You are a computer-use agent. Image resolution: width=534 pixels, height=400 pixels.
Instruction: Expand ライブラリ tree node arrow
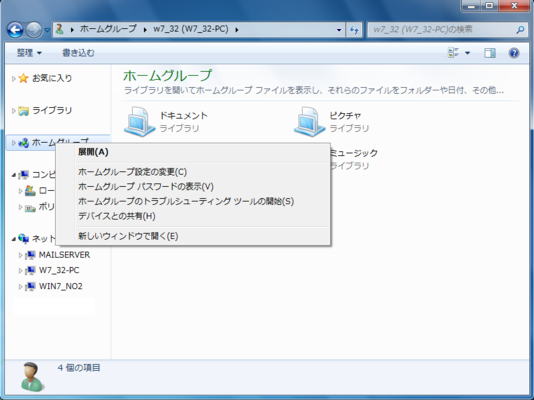(x=13, y=111)
